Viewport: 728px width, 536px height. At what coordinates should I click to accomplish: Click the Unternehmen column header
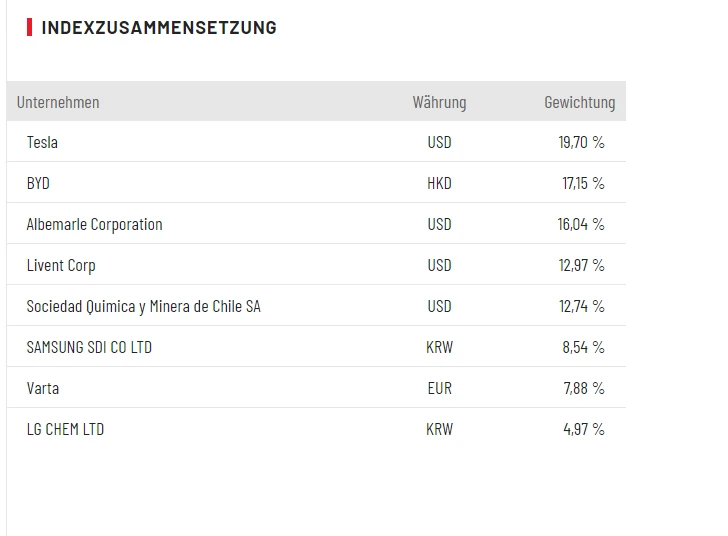(x=58, y=102)
